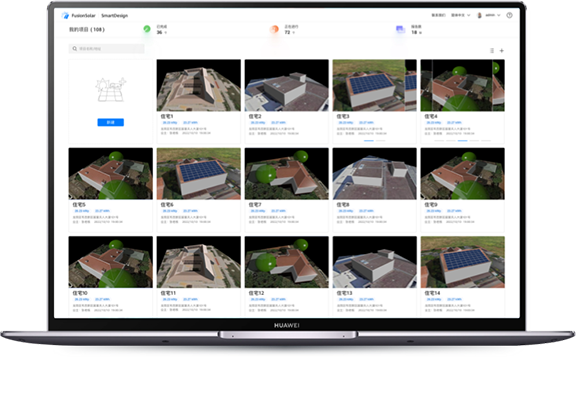Open the help question-mark icon
Image resolution: width=576 pixels, height=396 pixels.
[x=509, y=15]
